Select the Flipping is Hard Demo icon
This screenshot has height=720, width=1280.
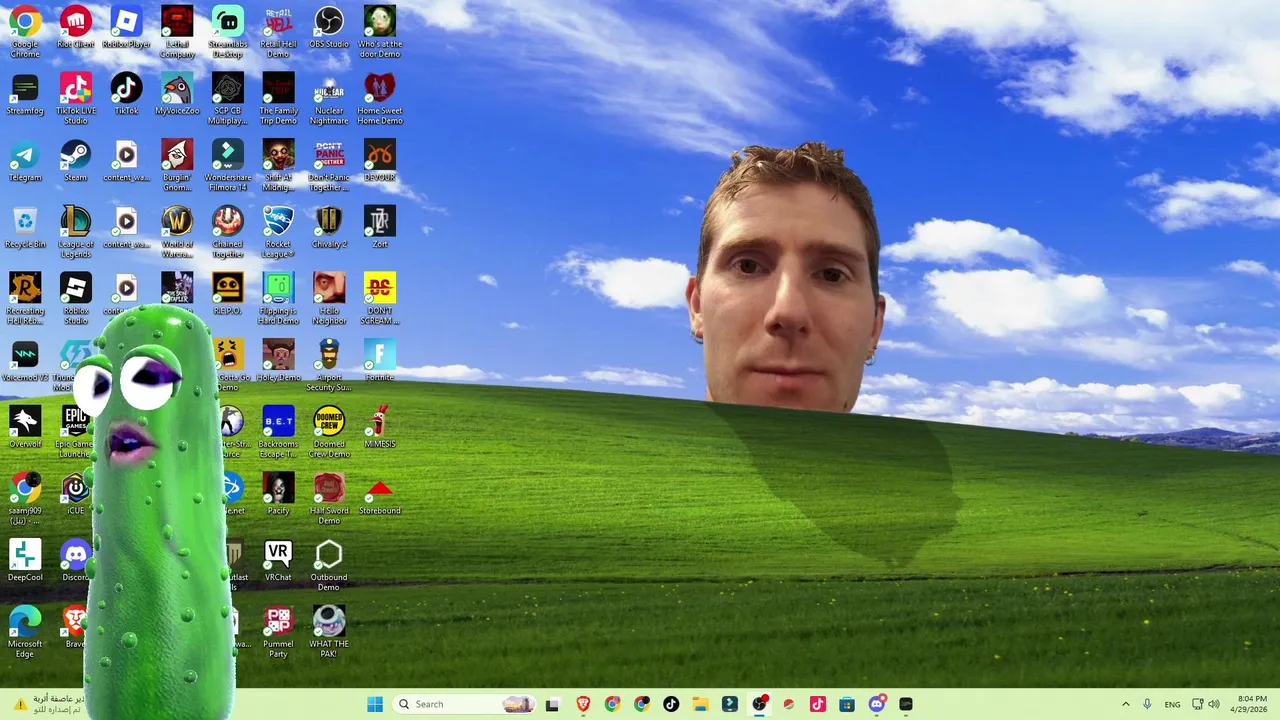click(278, 298)
